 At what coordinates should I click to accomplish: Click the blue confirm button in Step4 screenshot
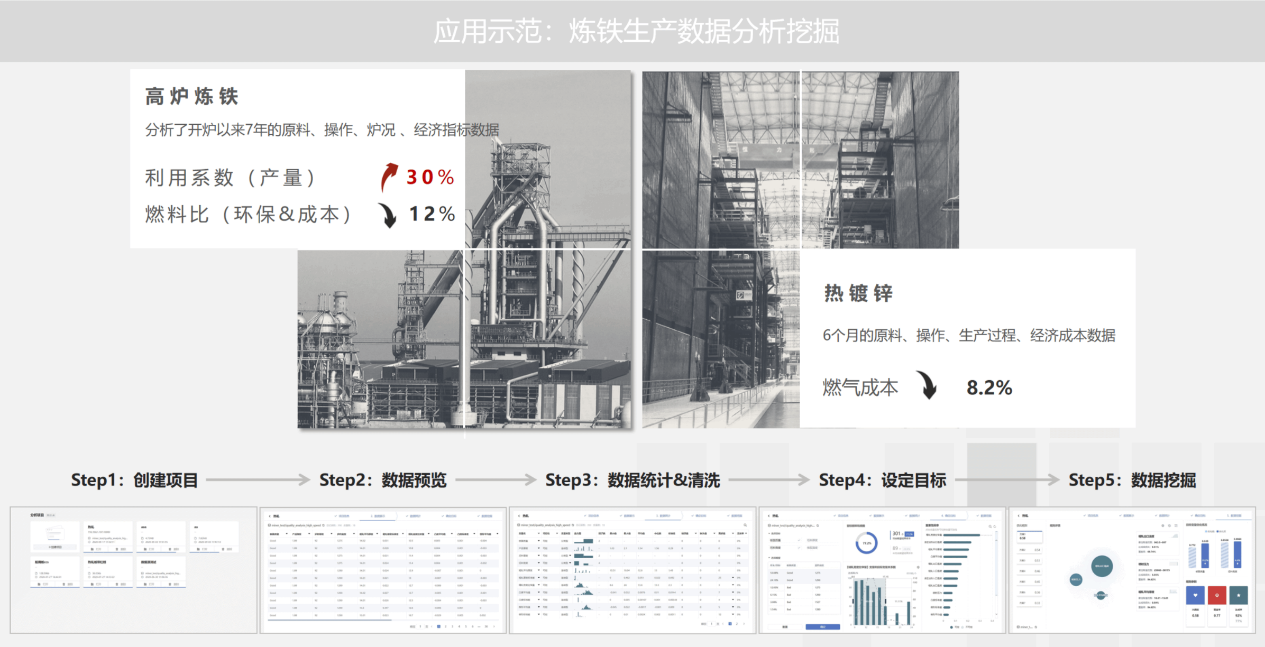click(822, 626)
